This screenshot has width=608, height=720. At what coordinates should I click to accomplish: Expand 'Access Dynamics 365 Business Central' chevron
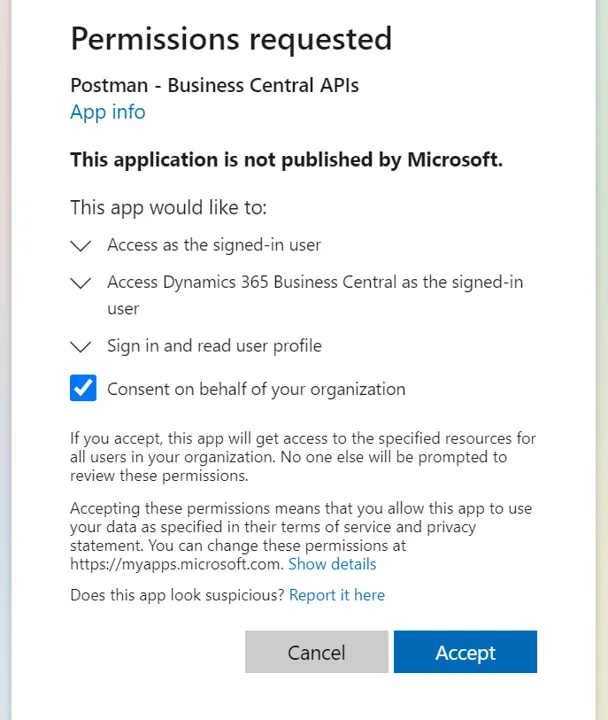click(81, 283)
